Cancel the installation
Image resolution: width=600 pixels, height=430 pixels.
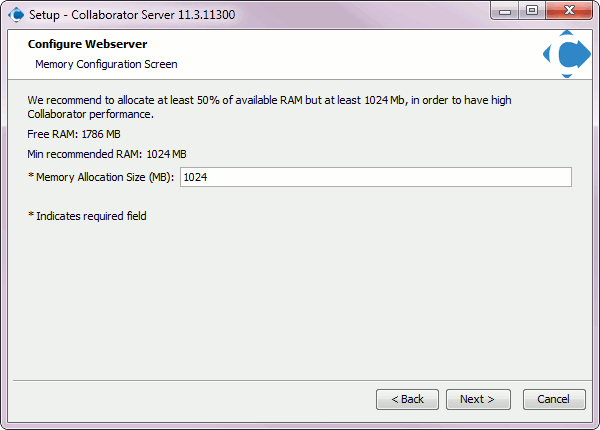pos(554,399)
